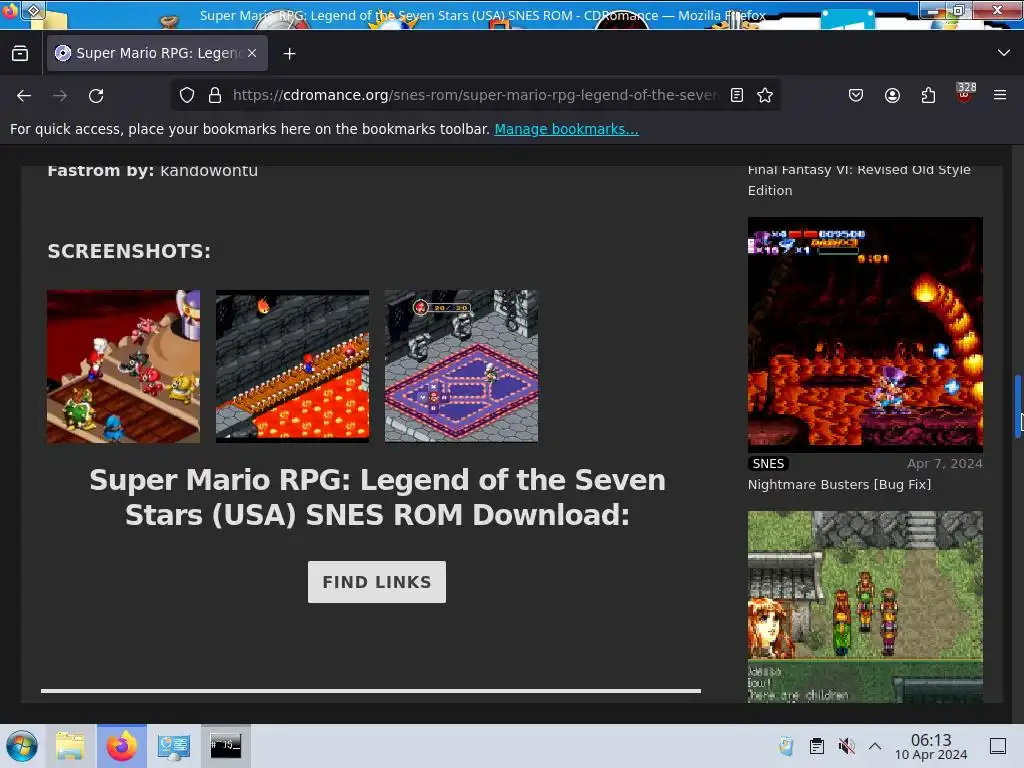The width and height of the screenshot is (1024, 768).
Task: Open Final Fantasy VI: Revised Old Style Edition
Action: 859,180
